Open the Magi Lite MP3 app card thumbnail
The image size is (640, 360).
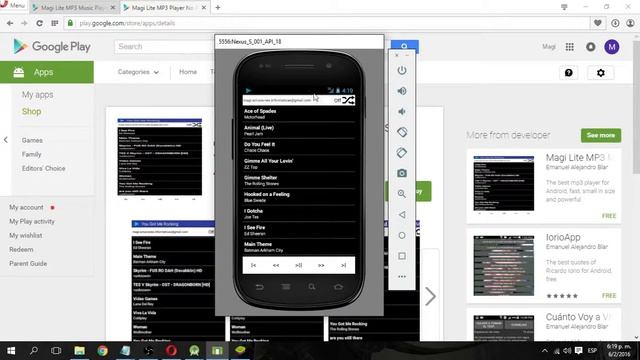pyautogui.click(x=504, y=184)
